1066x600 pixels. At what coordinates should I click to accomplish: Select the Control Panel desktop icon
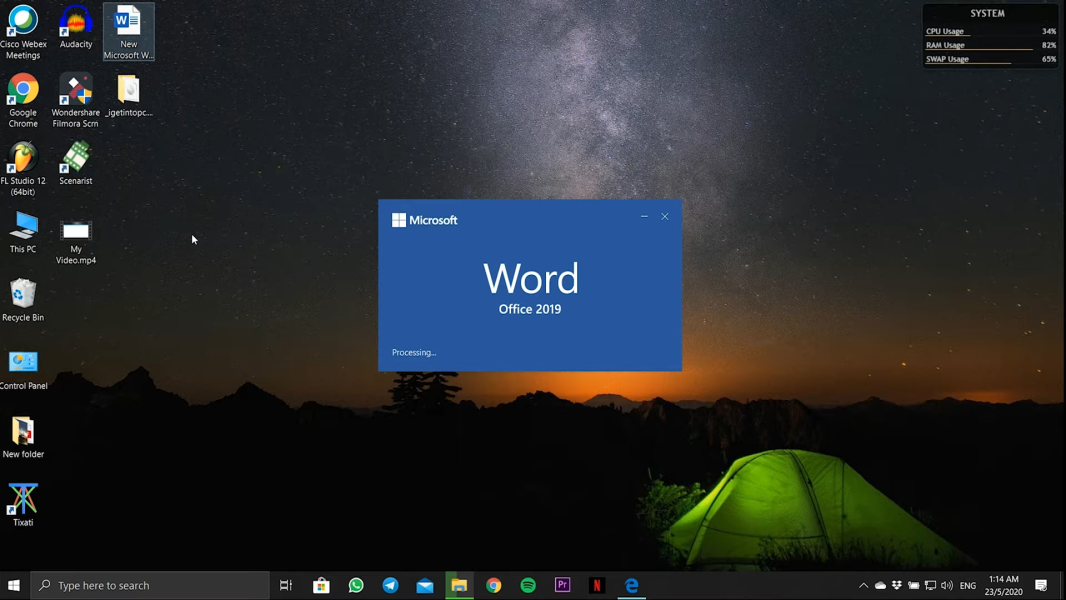pos(23,369)
